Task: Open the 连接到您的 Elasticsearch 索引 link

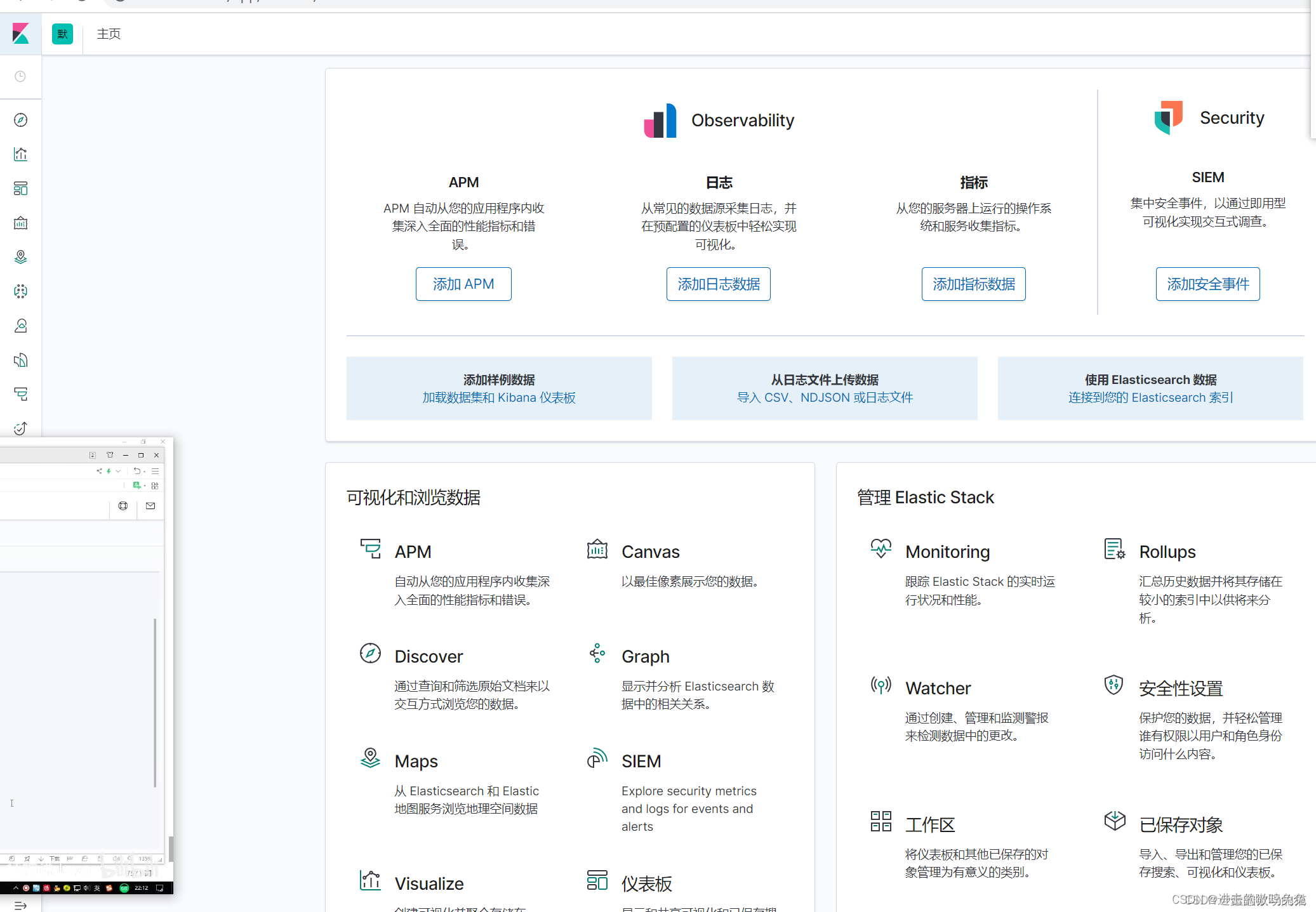Action: [x=1150, y=397]
